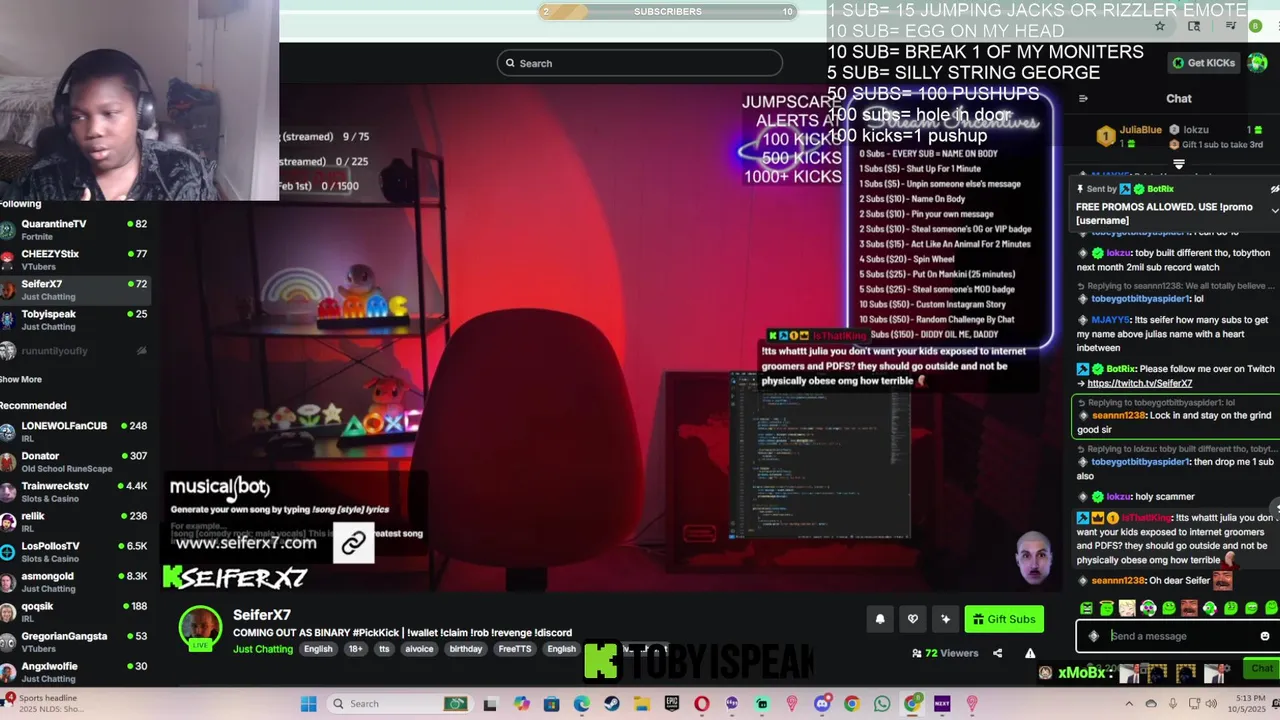
Task: Click the subscribers goal progress bar
Action: click(x=668, y=12)
